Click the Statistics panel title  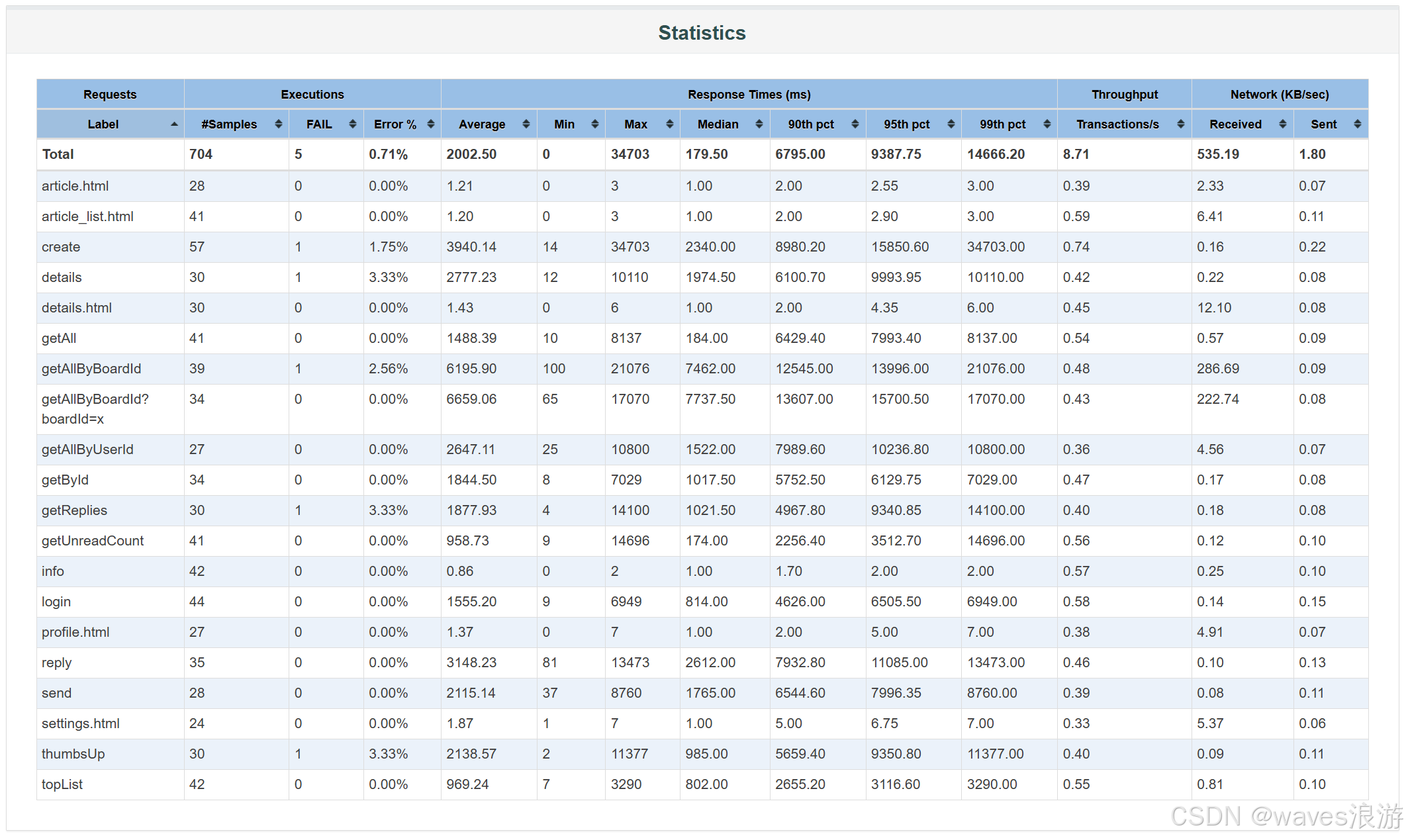[x=702, y=33]
